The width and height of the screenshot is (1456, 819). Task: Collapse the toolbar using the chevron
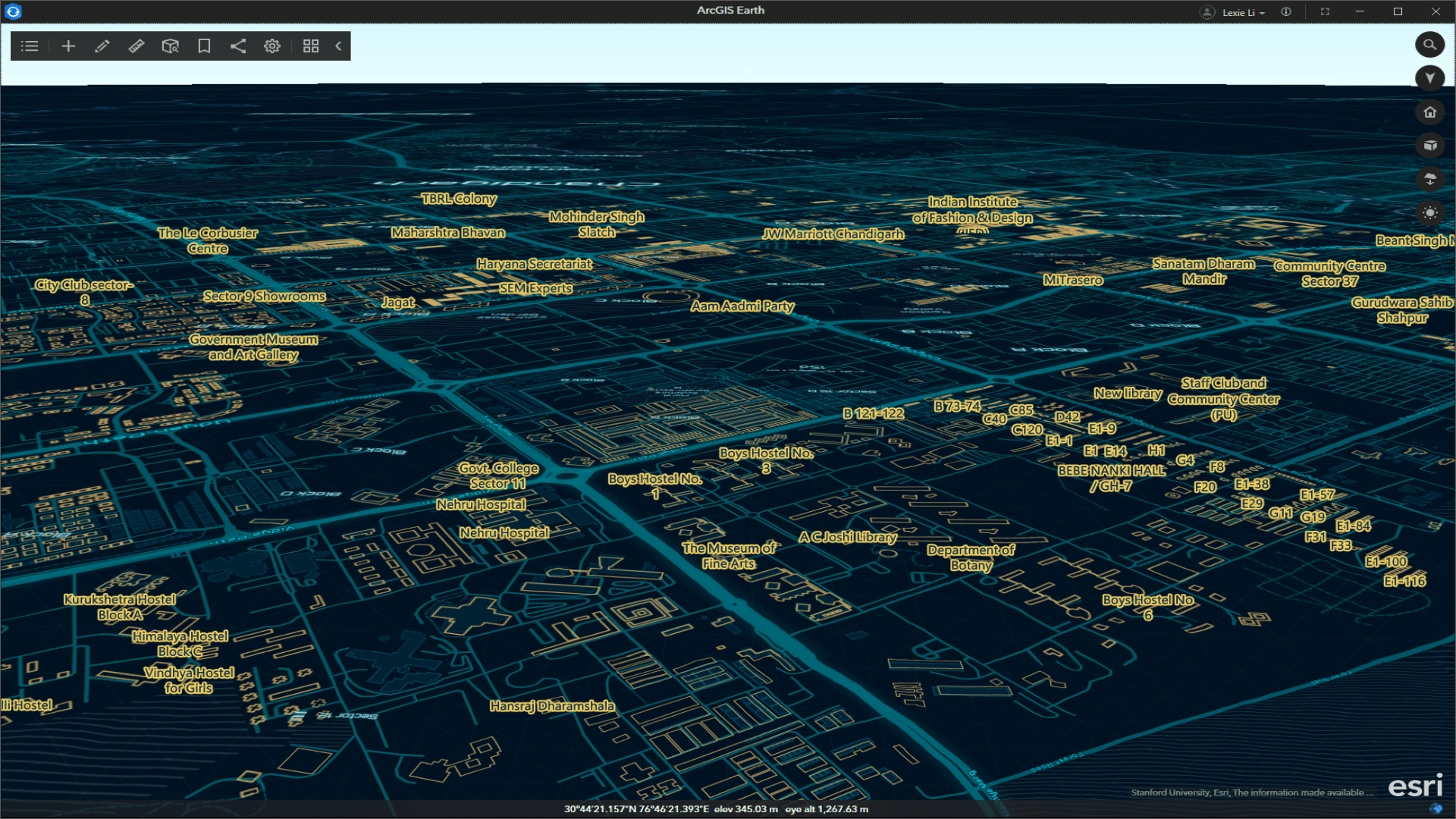pyautogui.click(x=338, y=45)
